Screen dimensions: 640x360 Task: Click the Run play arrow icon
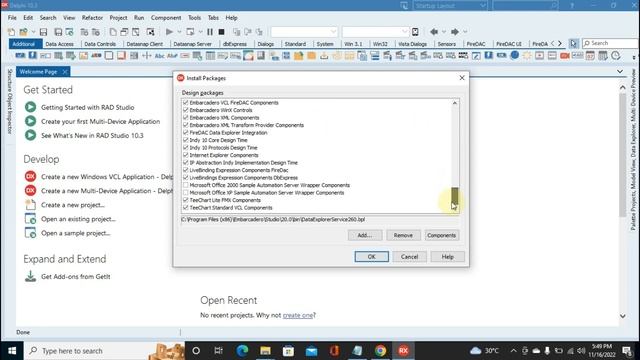(169, 32)
